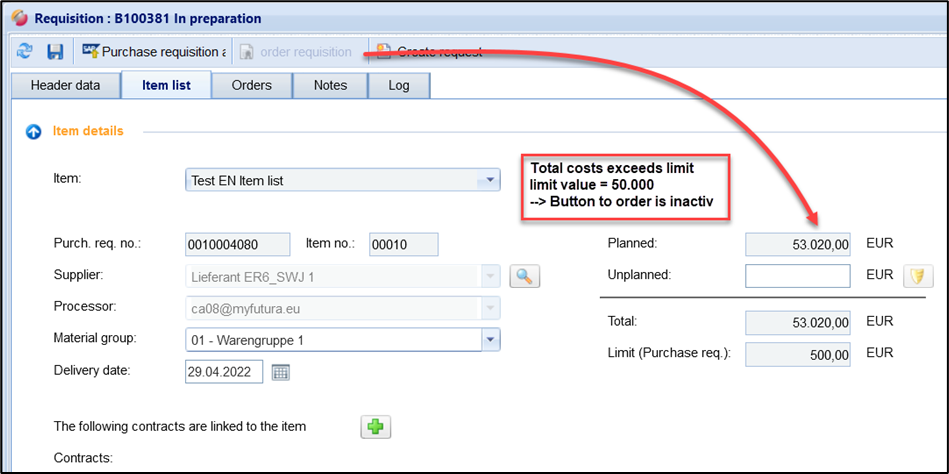Screen dimensions: 949x474
Task: Click the Unplanned amount input field
Action: pos(798,276)
